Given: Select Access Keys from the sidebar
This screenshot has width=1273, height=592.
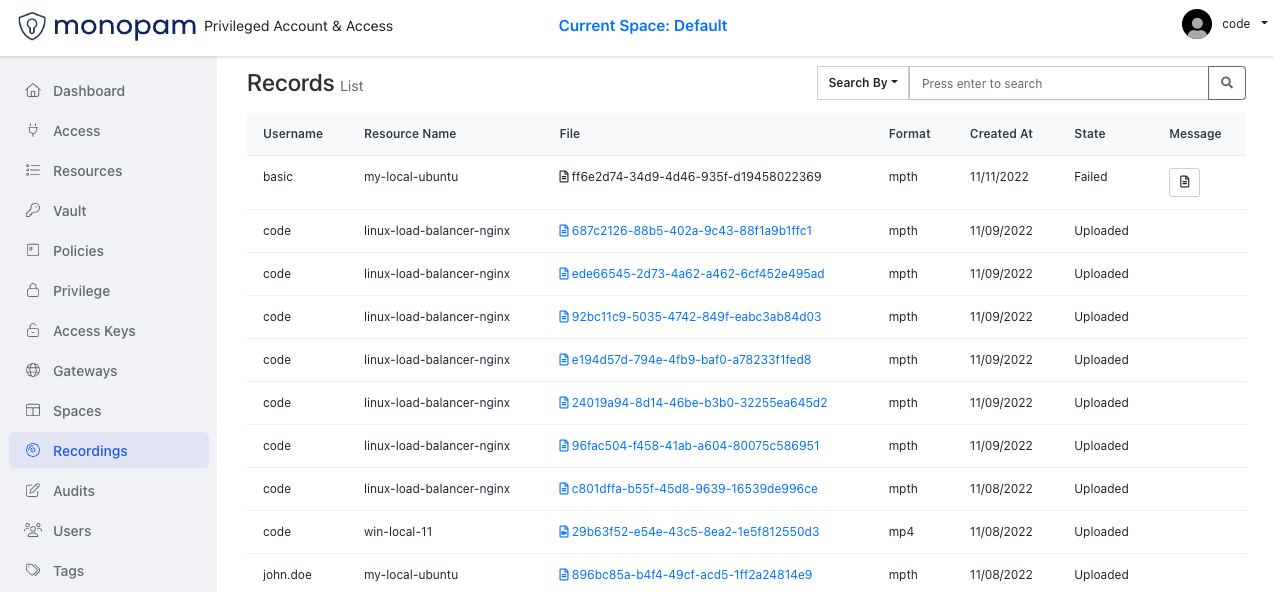Looking at the screenshot, I should point(94,331).
